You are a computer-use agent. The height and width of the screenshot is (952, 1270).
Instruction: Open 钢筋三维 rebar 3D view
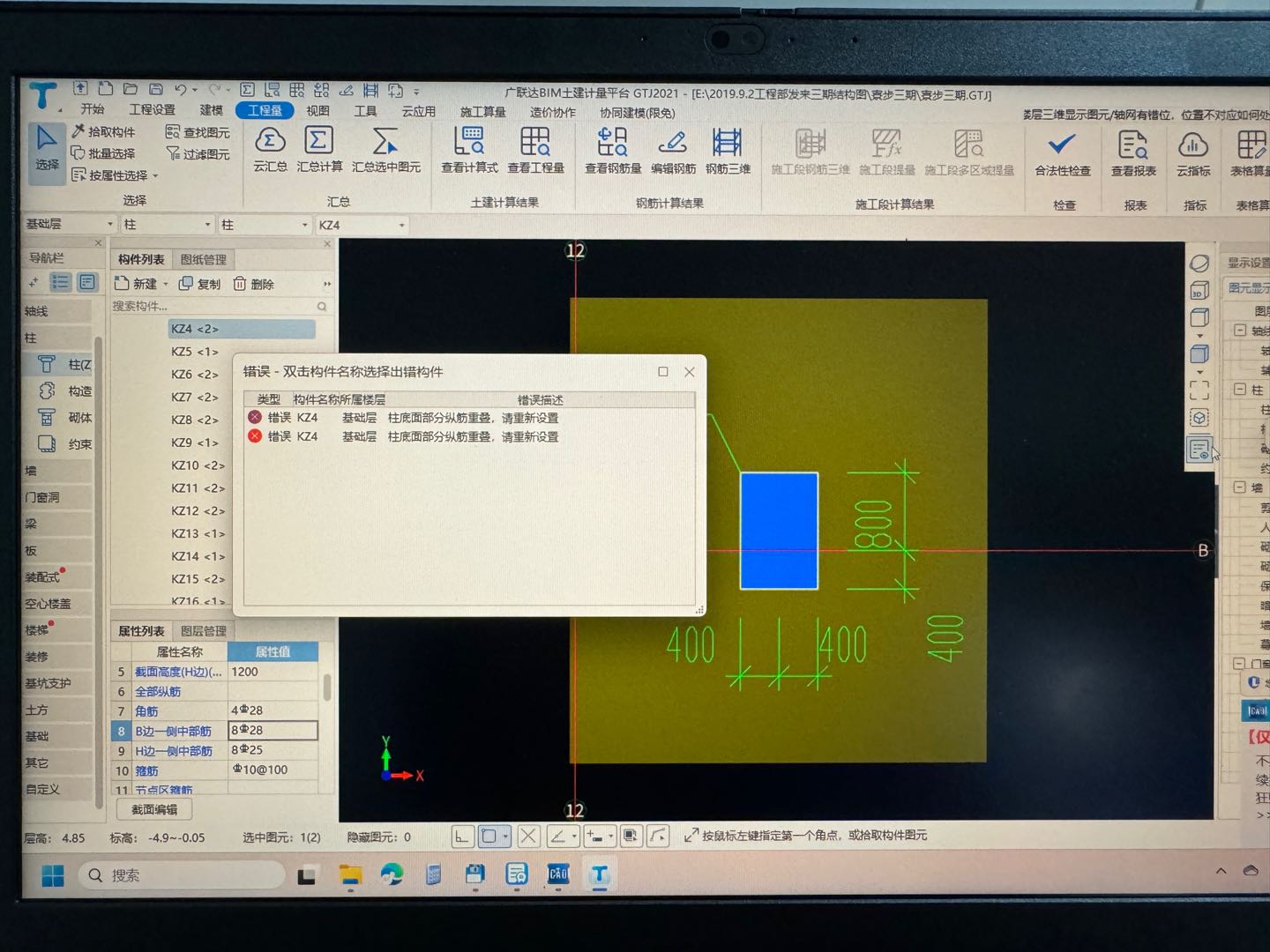click(728, 151)
